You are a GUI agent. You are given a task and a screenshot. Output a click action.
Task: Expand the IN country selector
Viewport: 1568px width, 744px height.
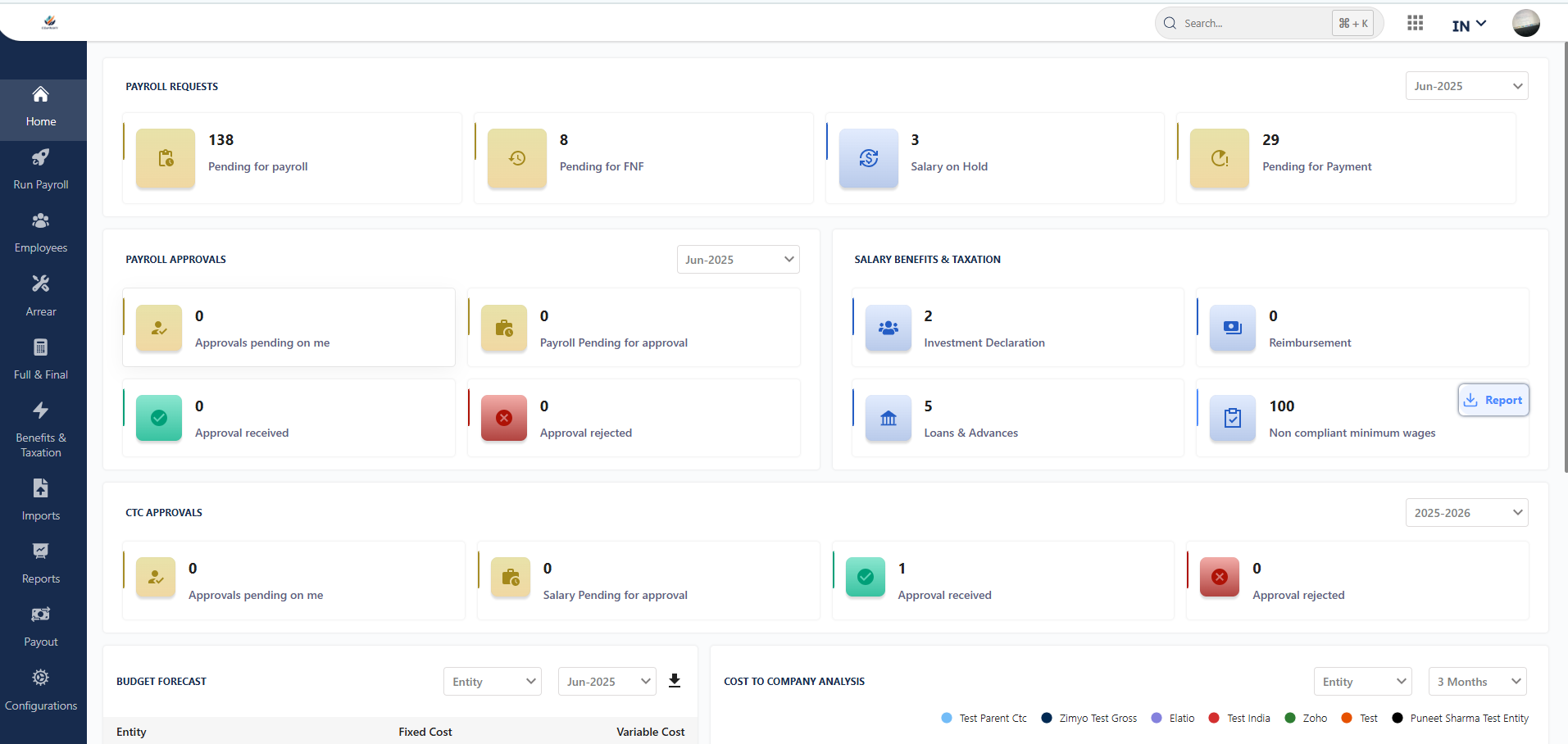click(1469, 25)
